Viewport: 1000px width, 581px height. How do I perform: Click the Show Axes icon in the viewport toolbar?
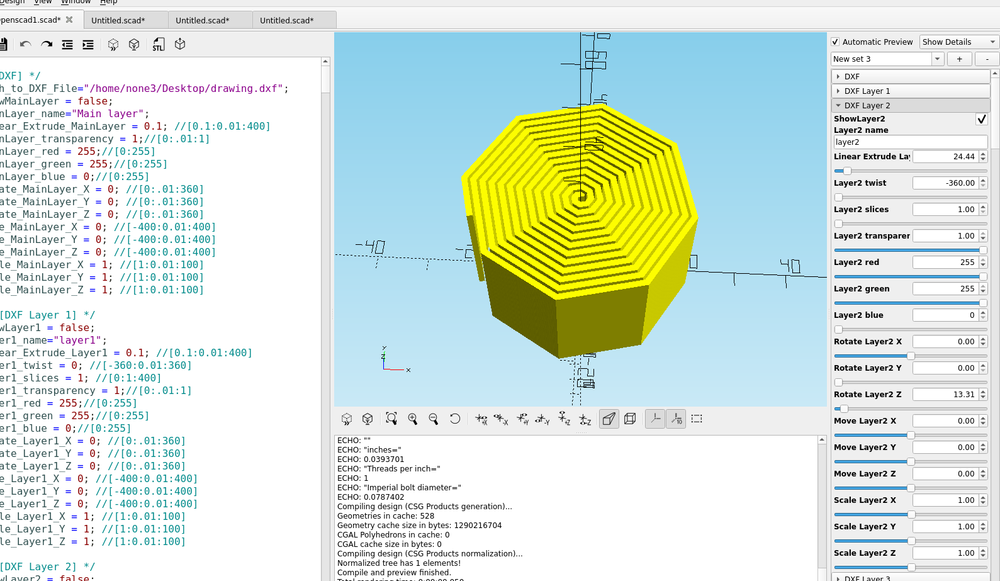point(655,419)
